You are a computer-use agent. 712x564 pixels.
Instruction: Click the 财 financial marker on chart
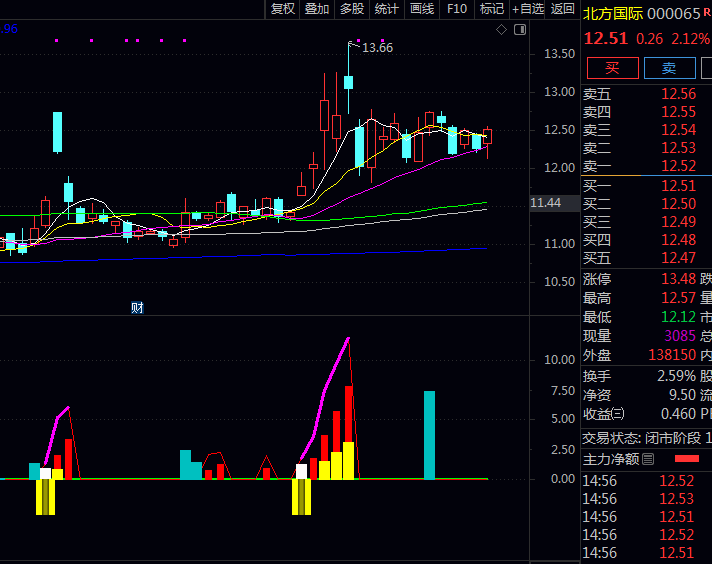coord(138,307)
